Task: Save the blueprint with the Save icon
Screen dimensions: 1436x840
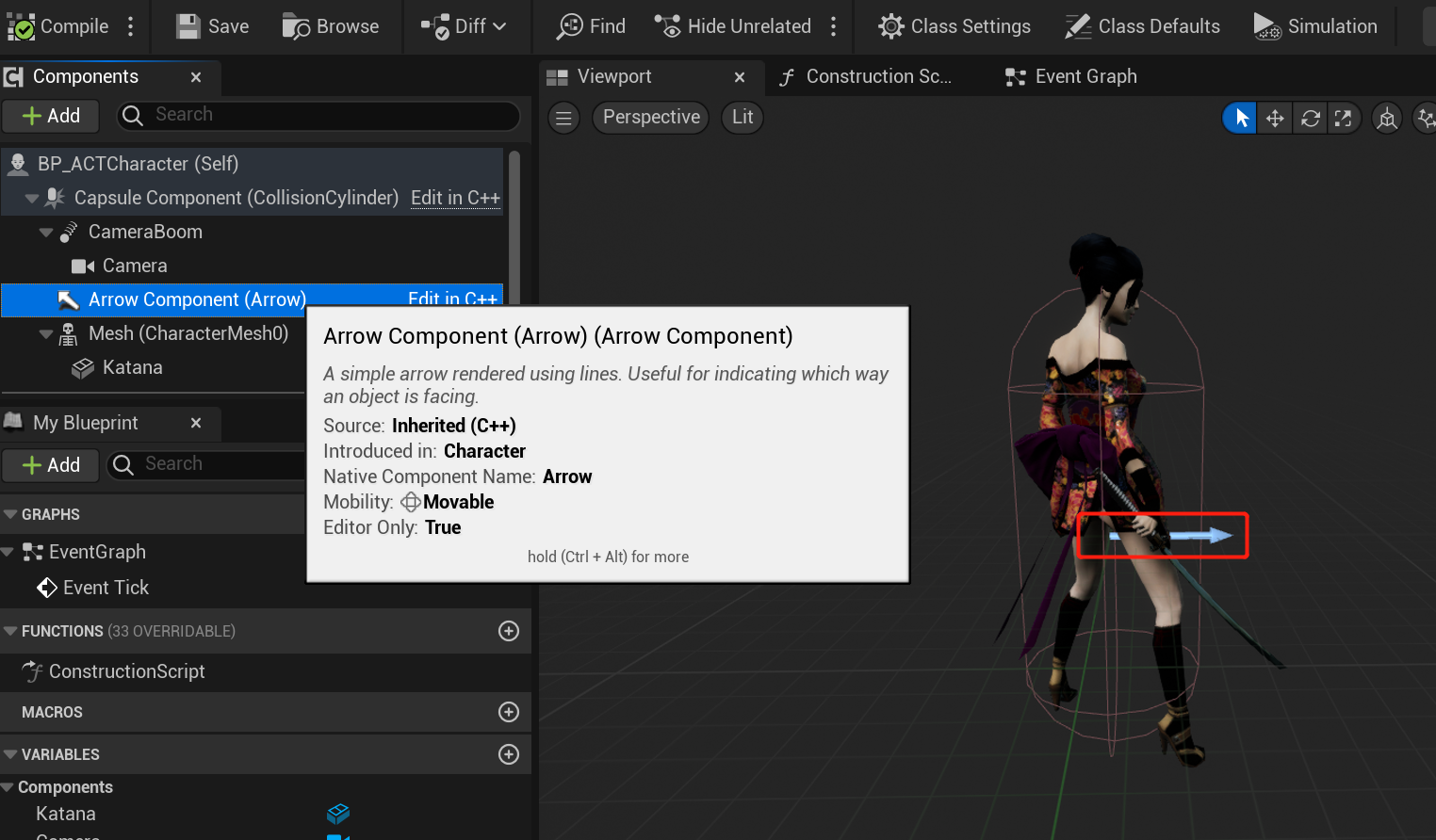Action: [x=188, y=26]
